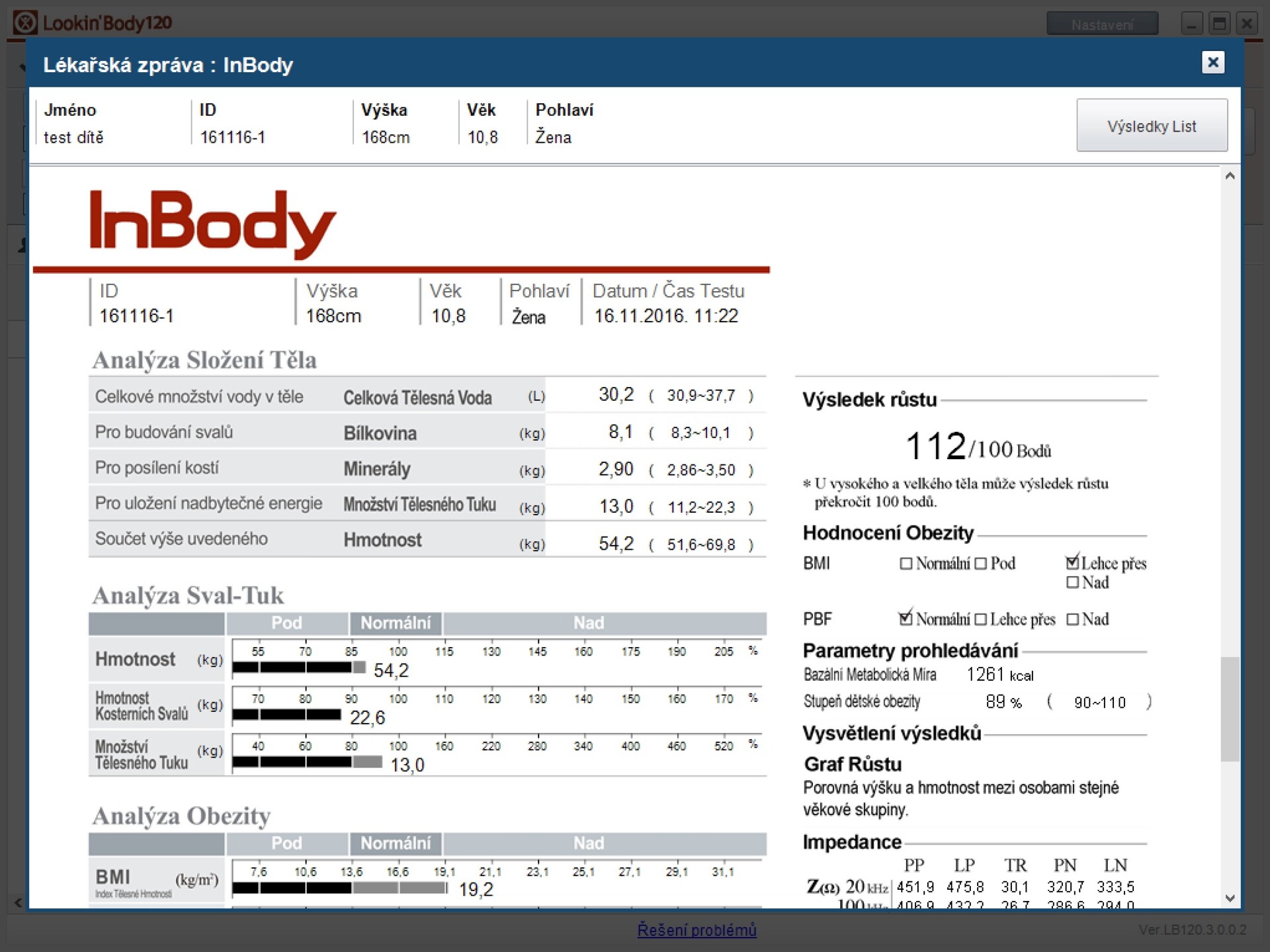Check the BMI Nad checkbox

1073,583
